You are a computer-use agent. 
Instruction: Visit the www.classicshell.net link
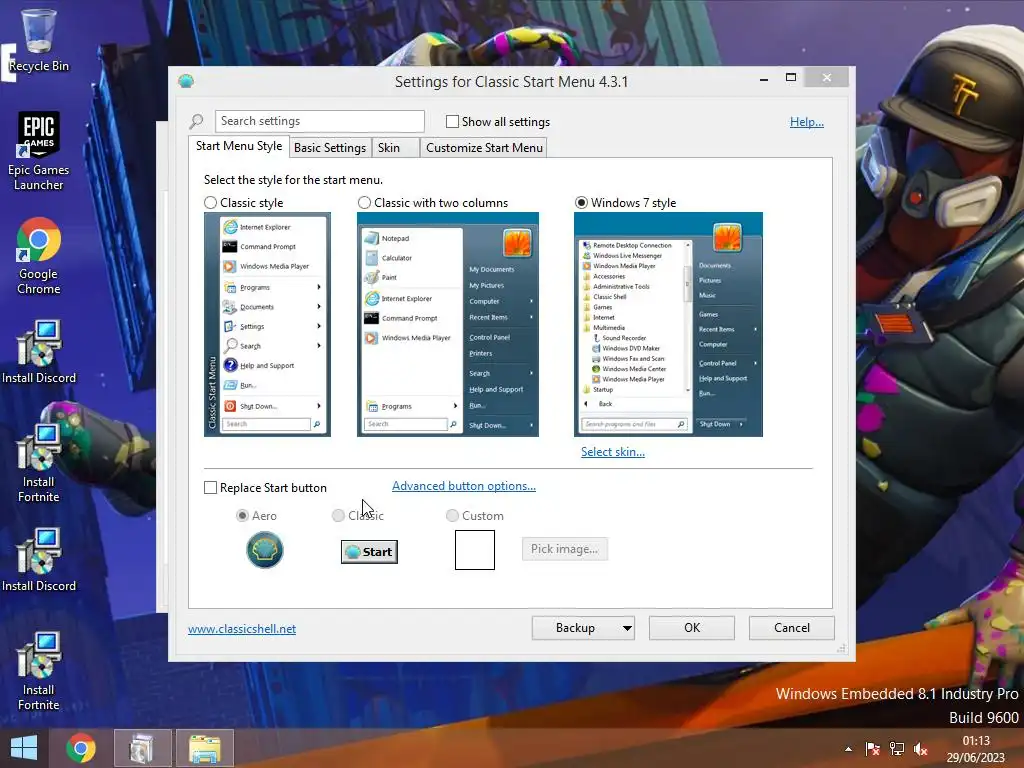(242, 629)
